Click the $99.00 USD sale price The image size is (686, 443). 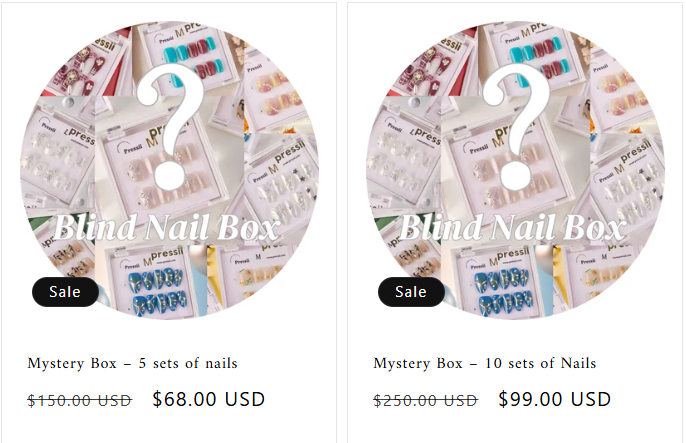pyautogui.click(x=555, y=399)
